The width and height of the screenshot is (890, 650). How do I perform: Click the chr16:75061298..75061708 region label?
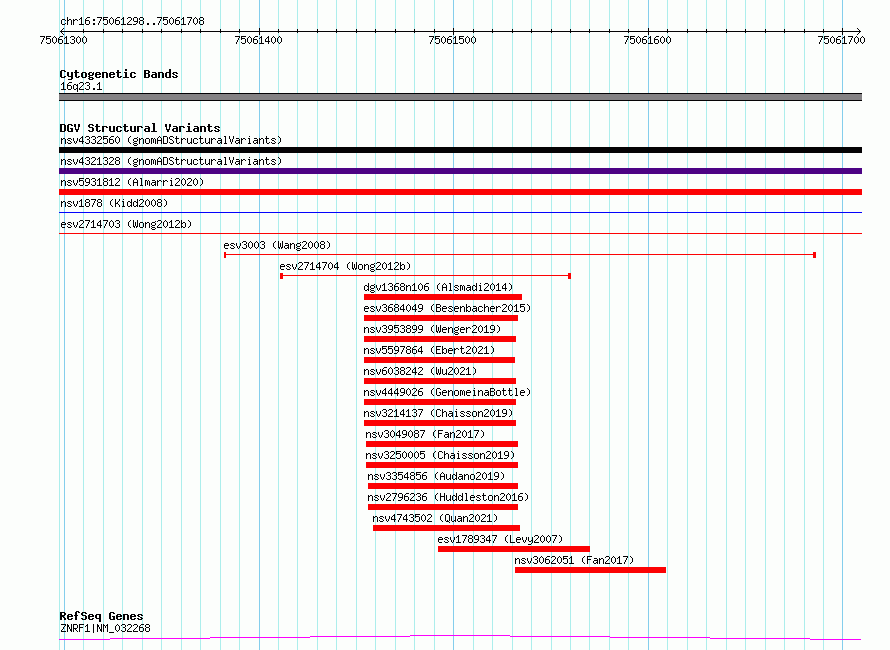132,22
